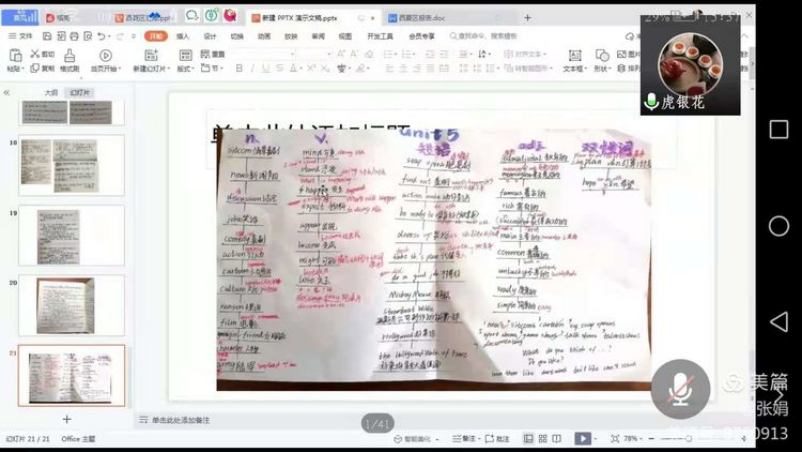Toggle the muted microphone button
The height and width of the screenshot is (452, 803).
[680, 388]
